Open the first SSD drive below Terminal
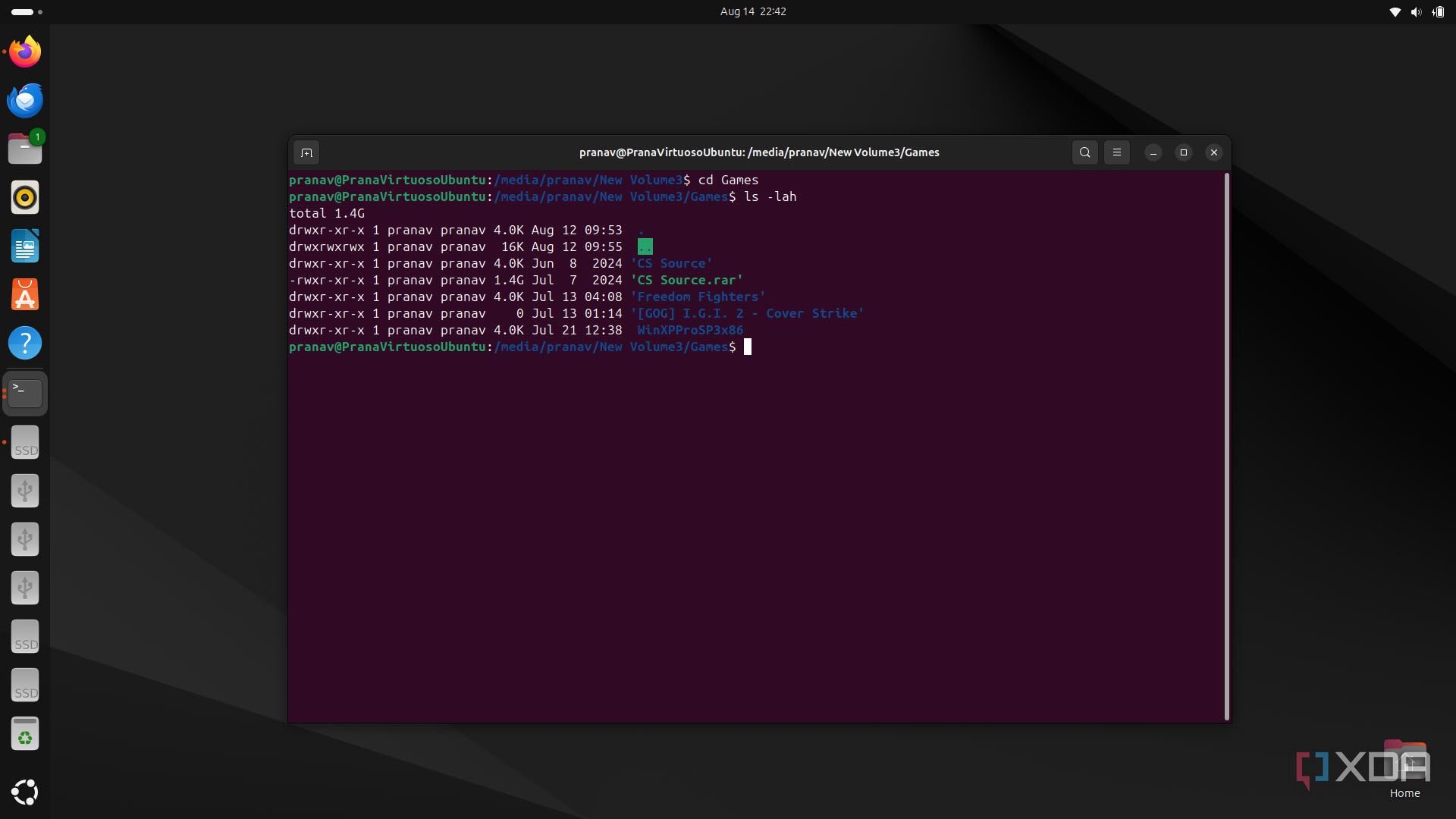1456x819 pixels. 25,442
